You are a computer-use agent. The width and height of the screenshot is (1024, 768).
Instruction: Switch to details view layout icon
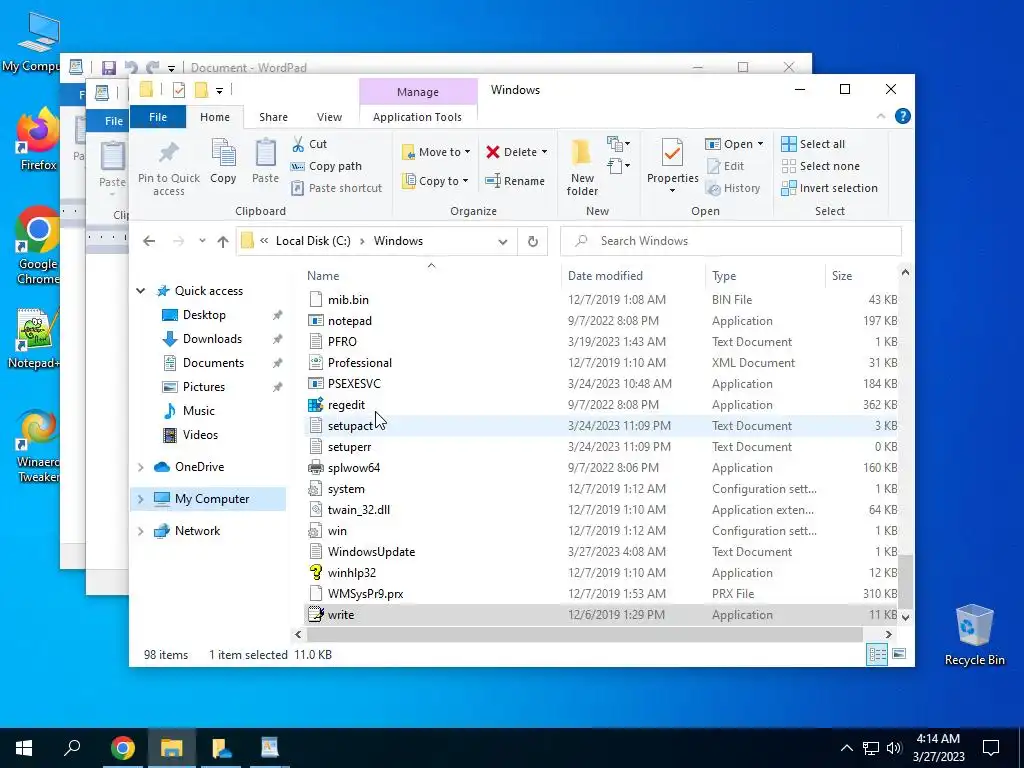[x=877, y=654]
